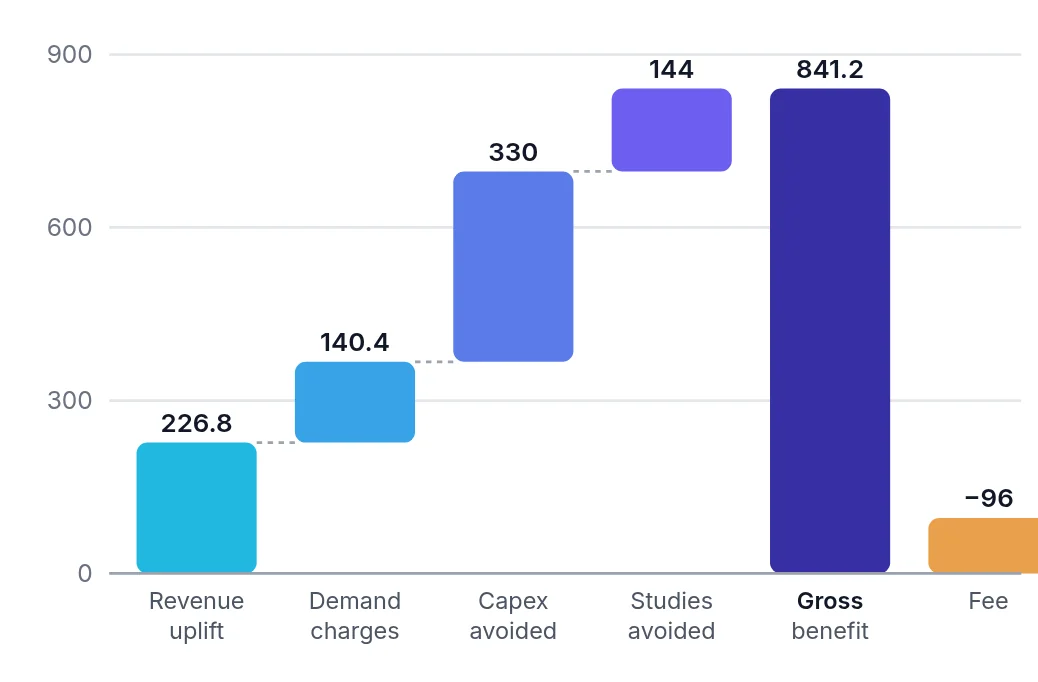The width and height of the screenshot is (1038, 682).
Task: Select the −96 value label
Action: (x=988, y=498)
